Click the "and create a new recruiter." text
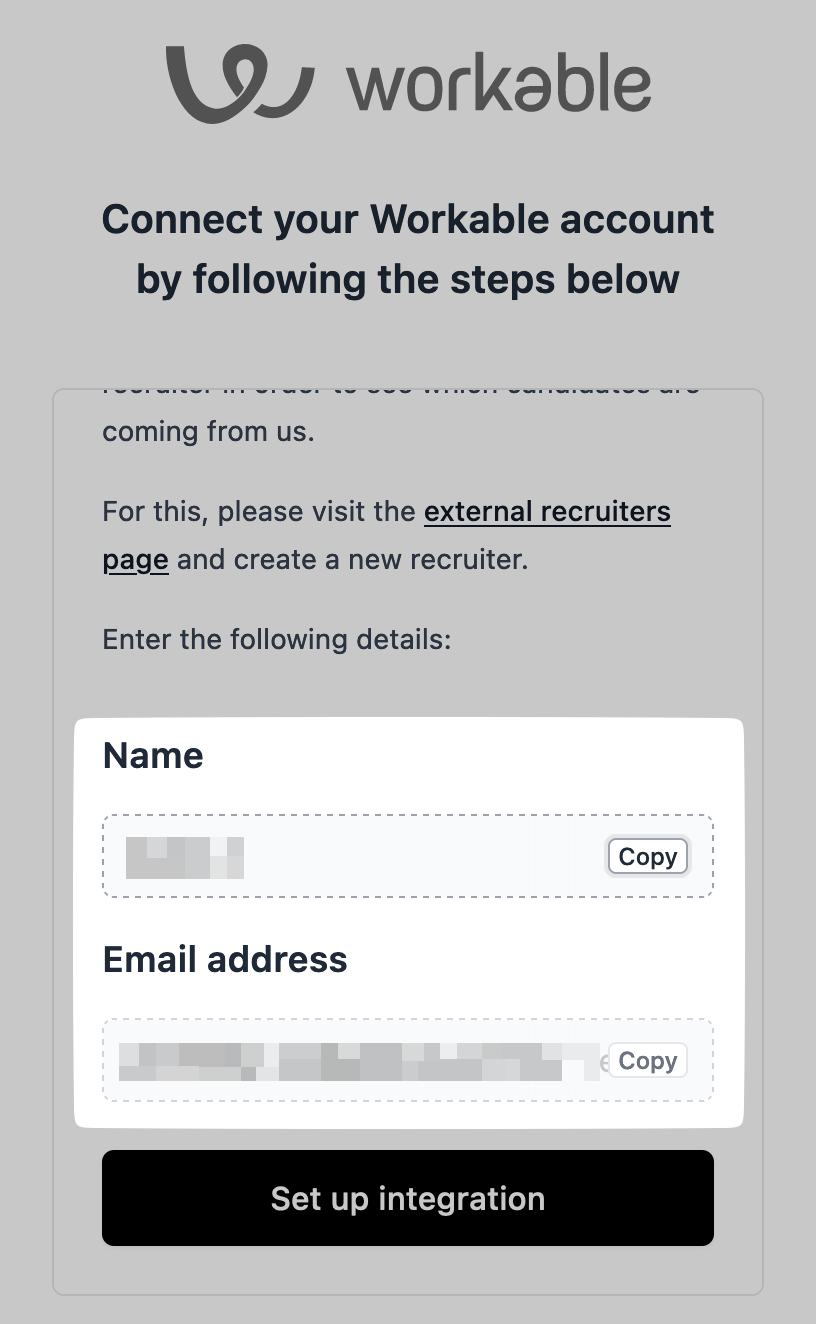 pyautogui.click(x=351, y=559)
